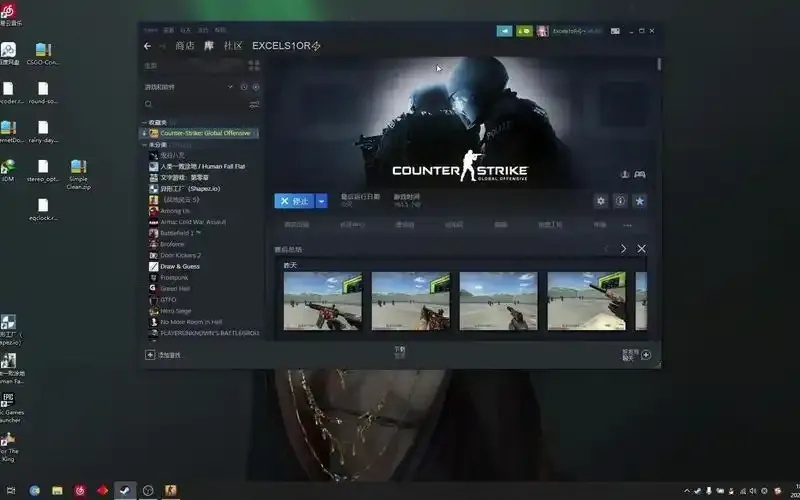
Task: Select Green Hell in the game list
Action: pos(174,289)
